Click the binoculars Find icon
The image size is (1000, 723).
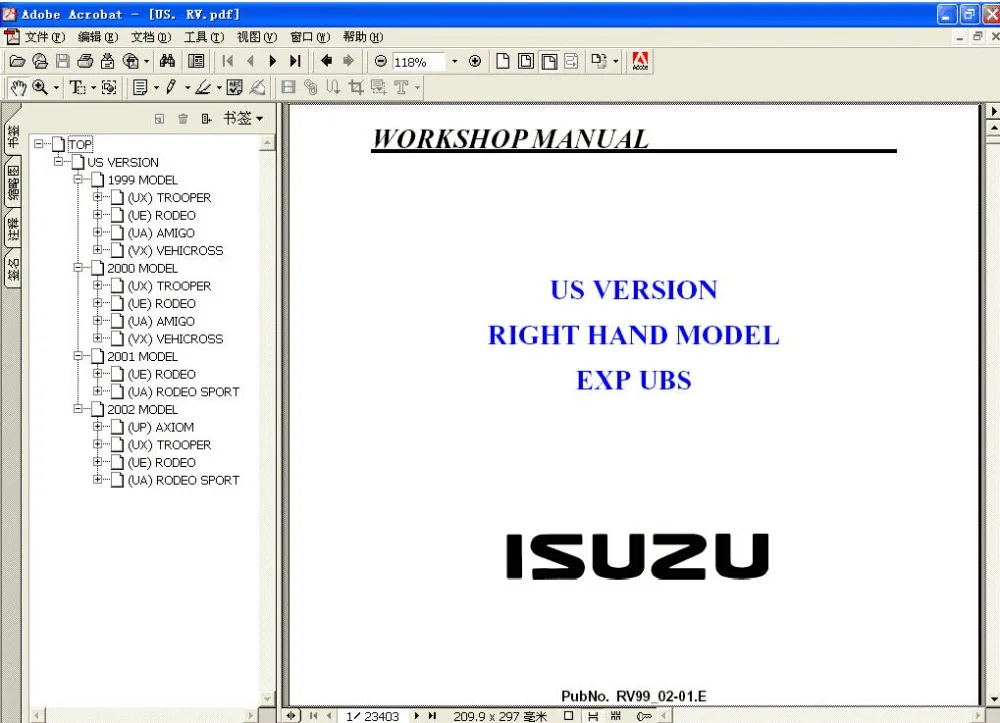(168, 61)
